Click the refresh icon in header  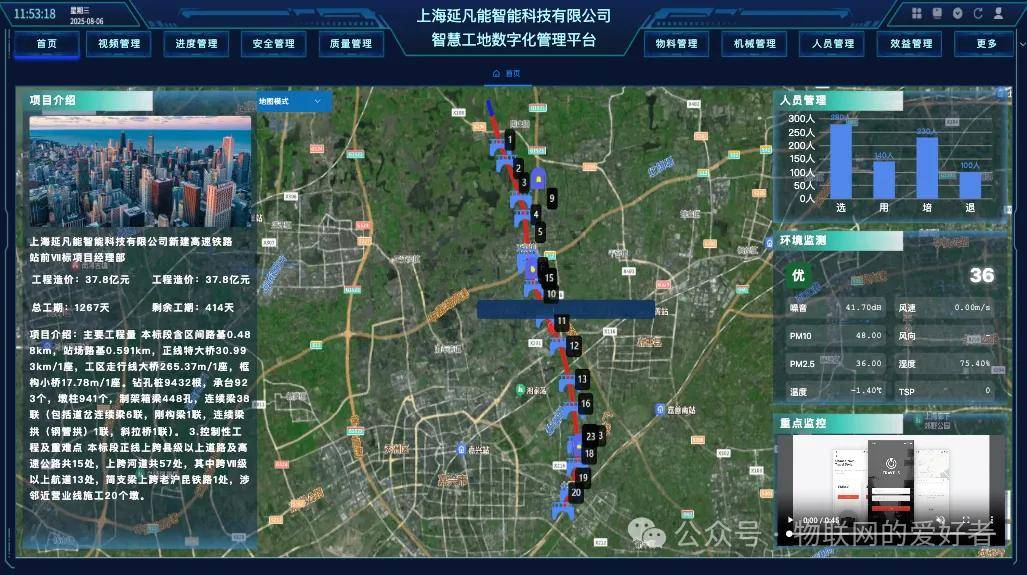coord(978,13)
